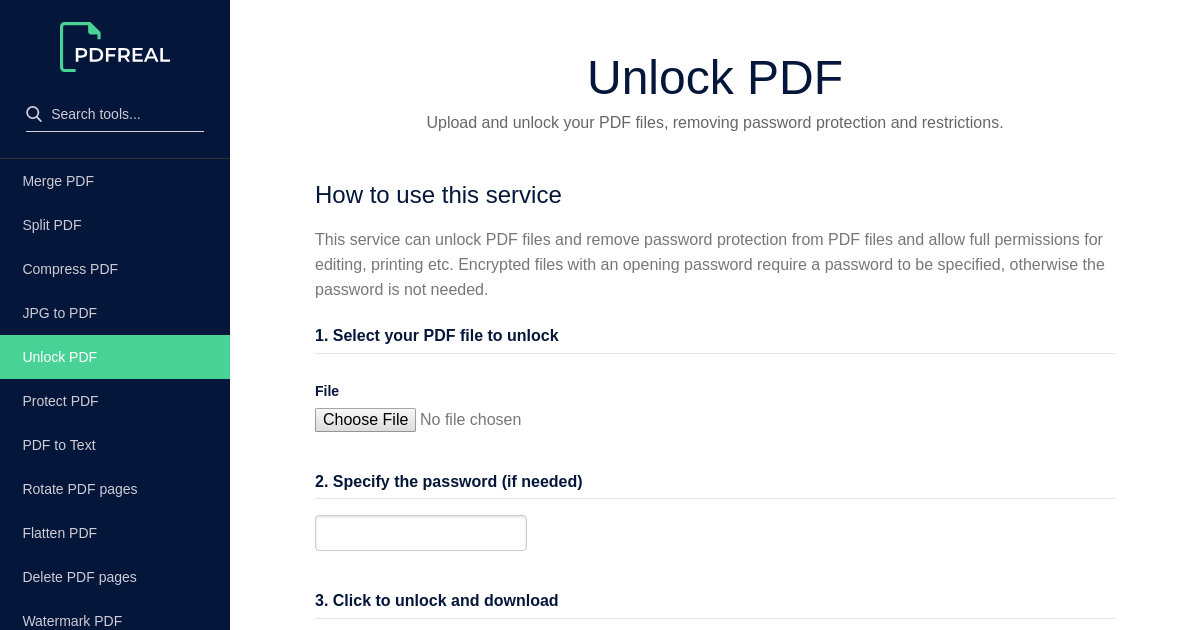Select the Flatten PDF tool
1200x630 pixels.
[x=59, y=533]
